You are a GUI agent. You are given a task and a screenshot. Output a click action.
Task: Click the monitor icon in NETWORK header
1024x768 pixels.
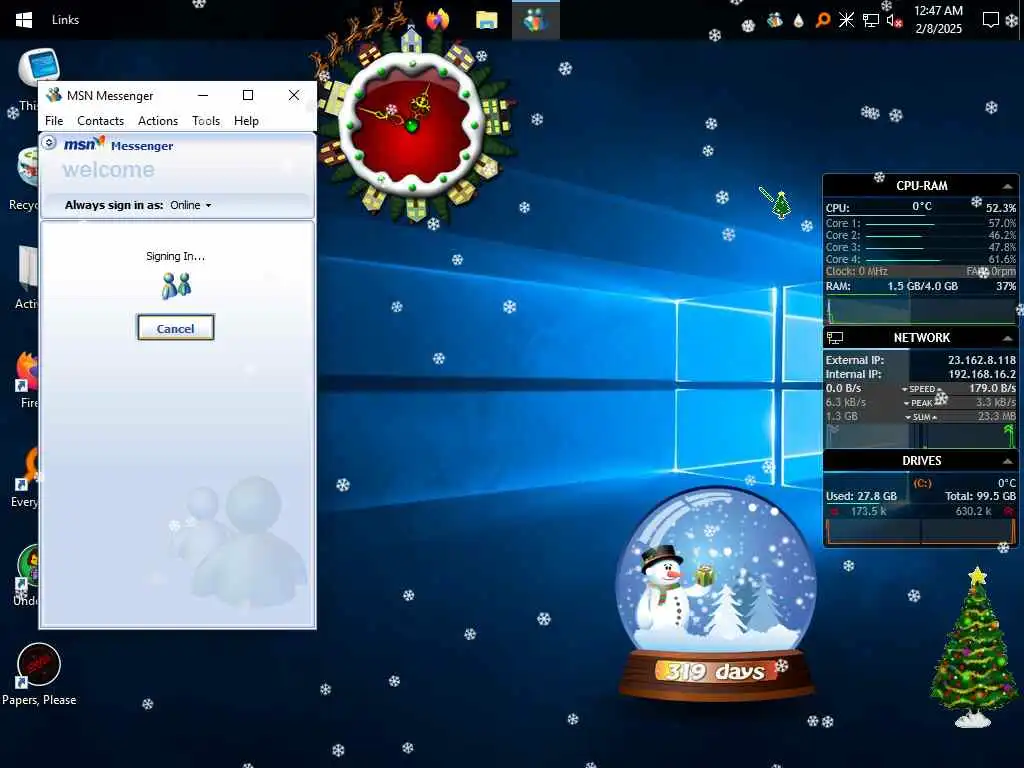tap(835, 338)
